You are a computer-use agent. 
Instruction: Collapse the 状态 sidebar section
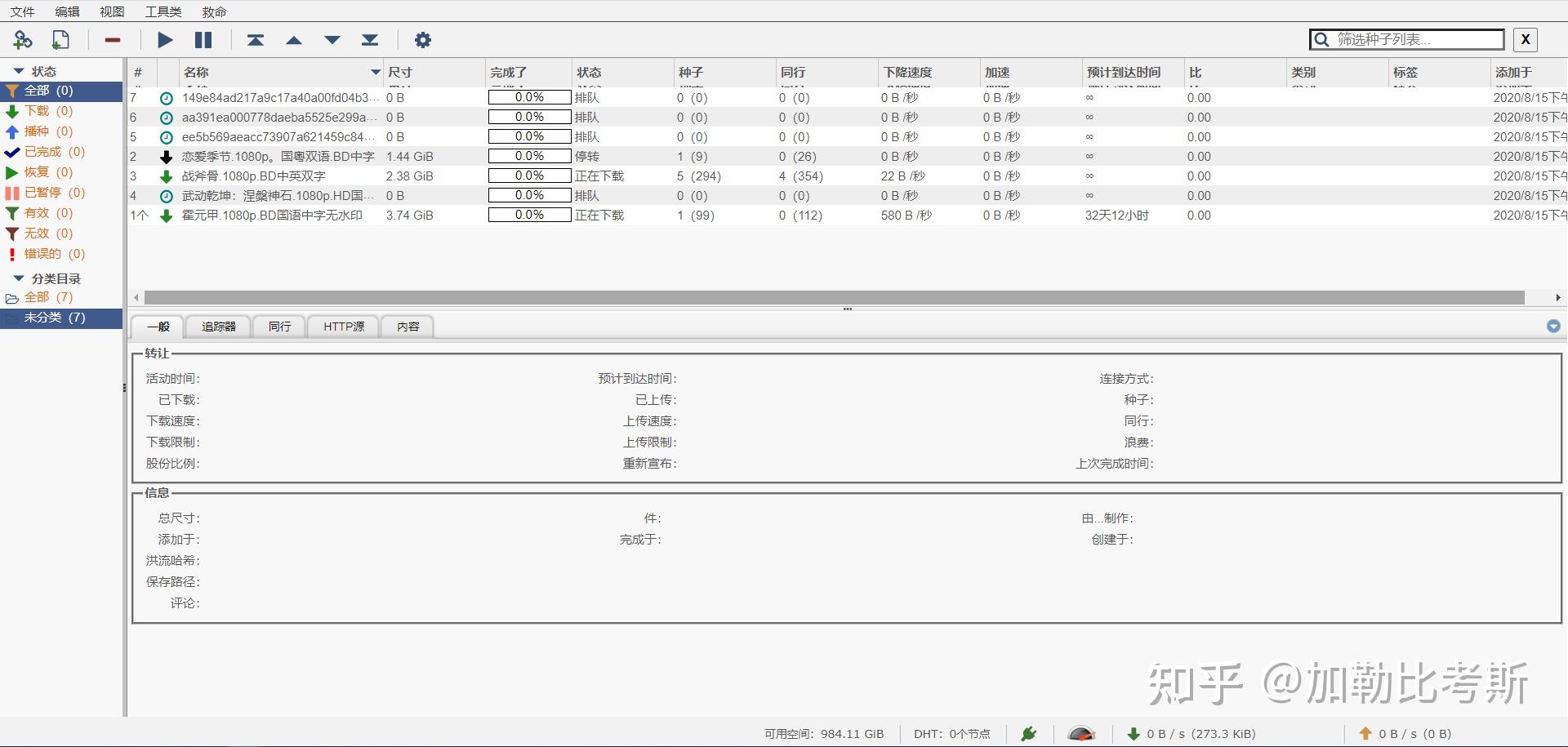pos(19,71)
